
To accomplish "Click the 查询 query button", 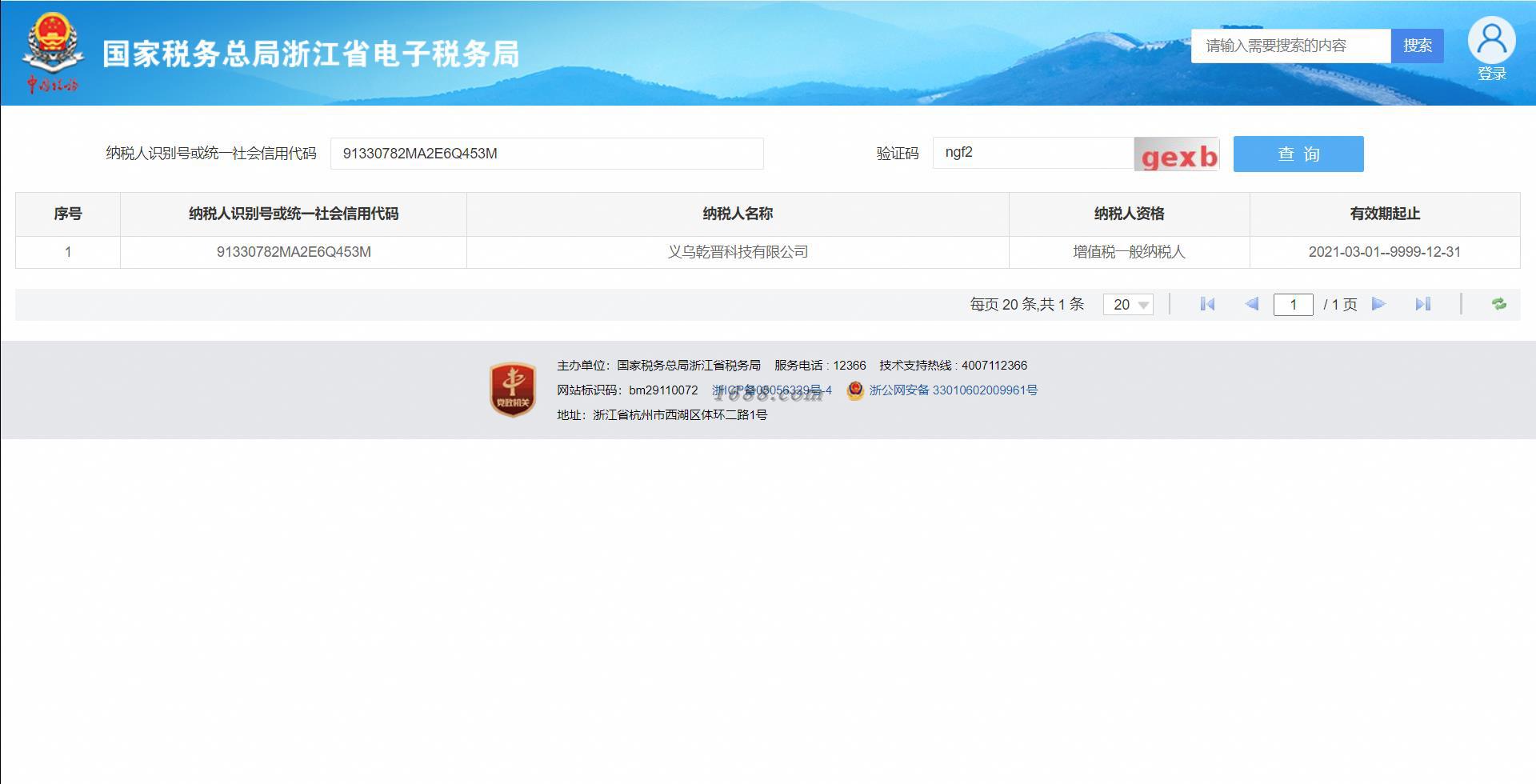I will click(x=1298, y=154).
